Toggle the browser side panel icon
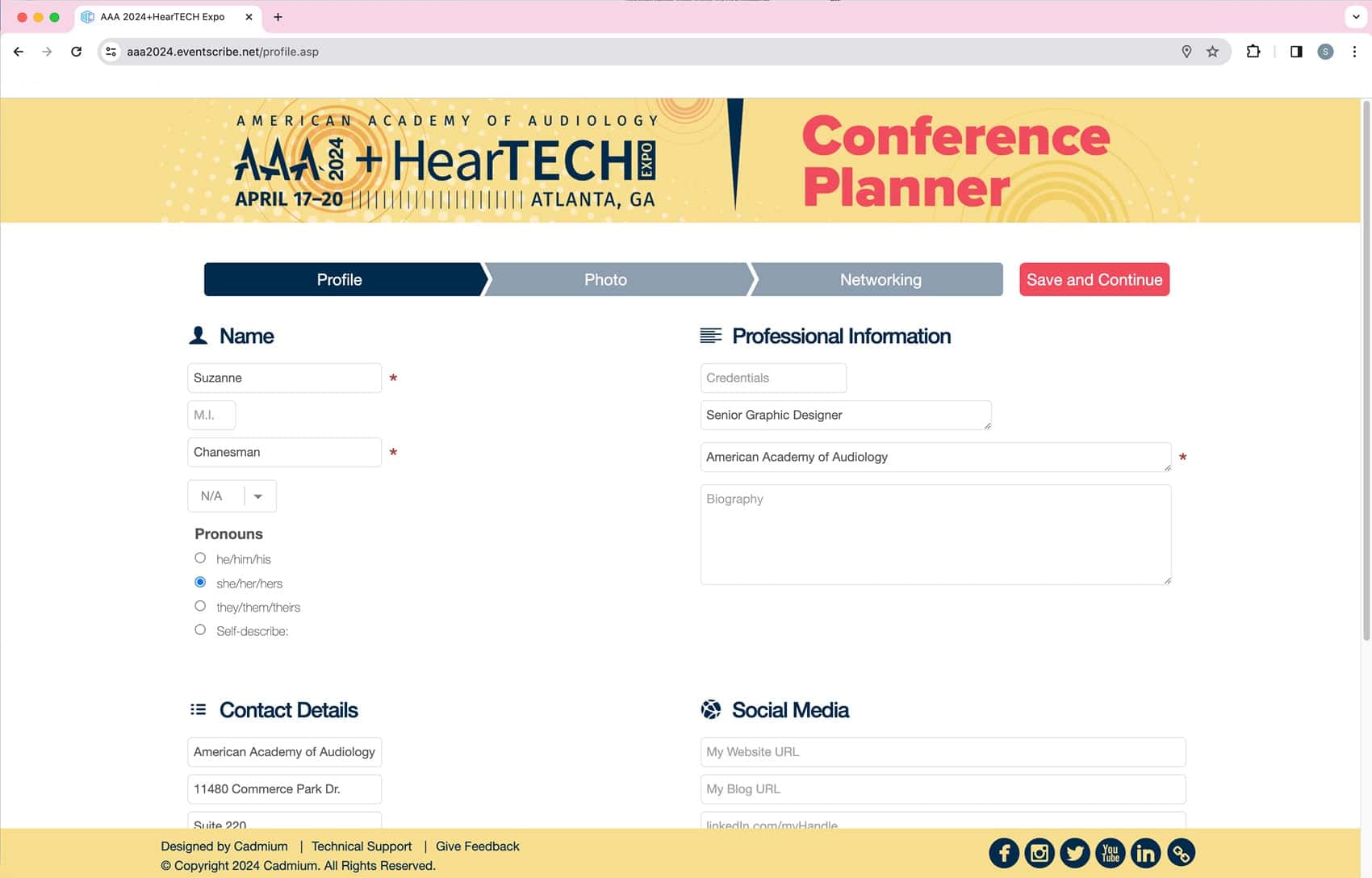This screenshot has height=878, width=1372. pyautogui.click(x=1296, y=52)
